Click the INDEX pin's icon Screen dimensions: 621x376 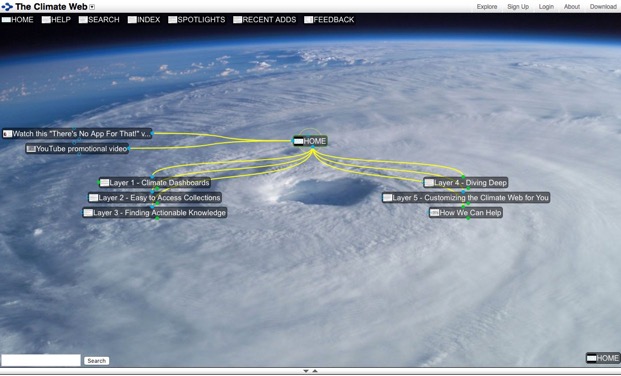point(132,19)
